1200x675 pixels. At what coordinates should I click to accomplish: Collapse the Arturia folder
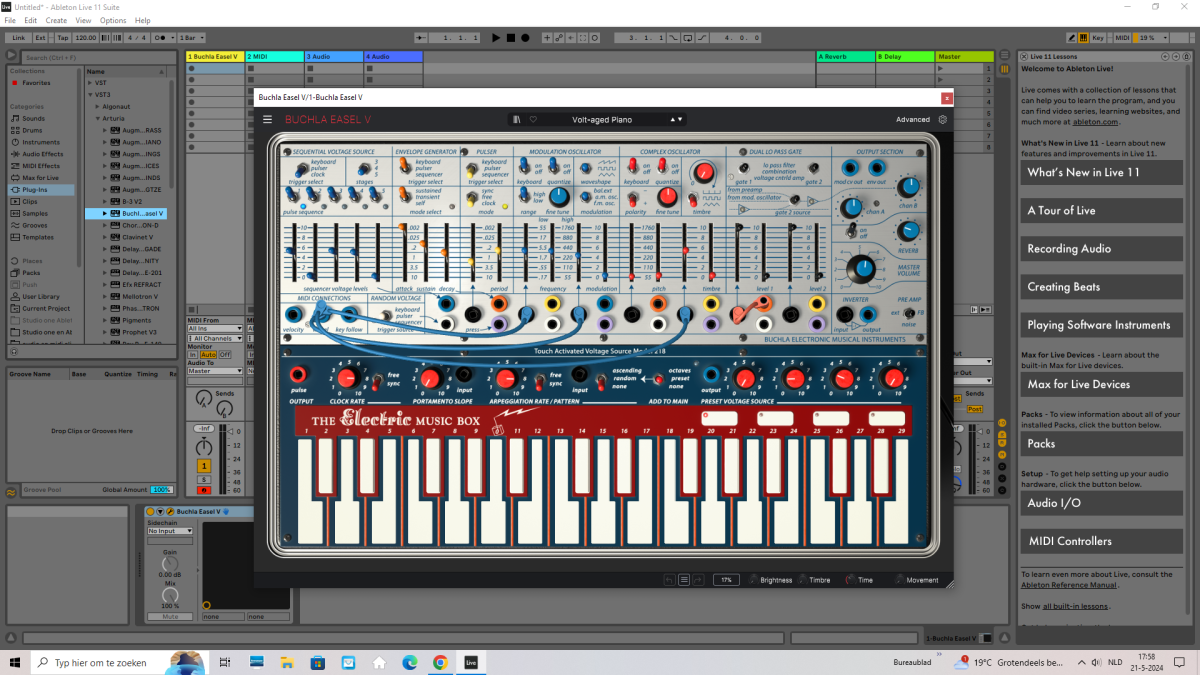point(98,119)
